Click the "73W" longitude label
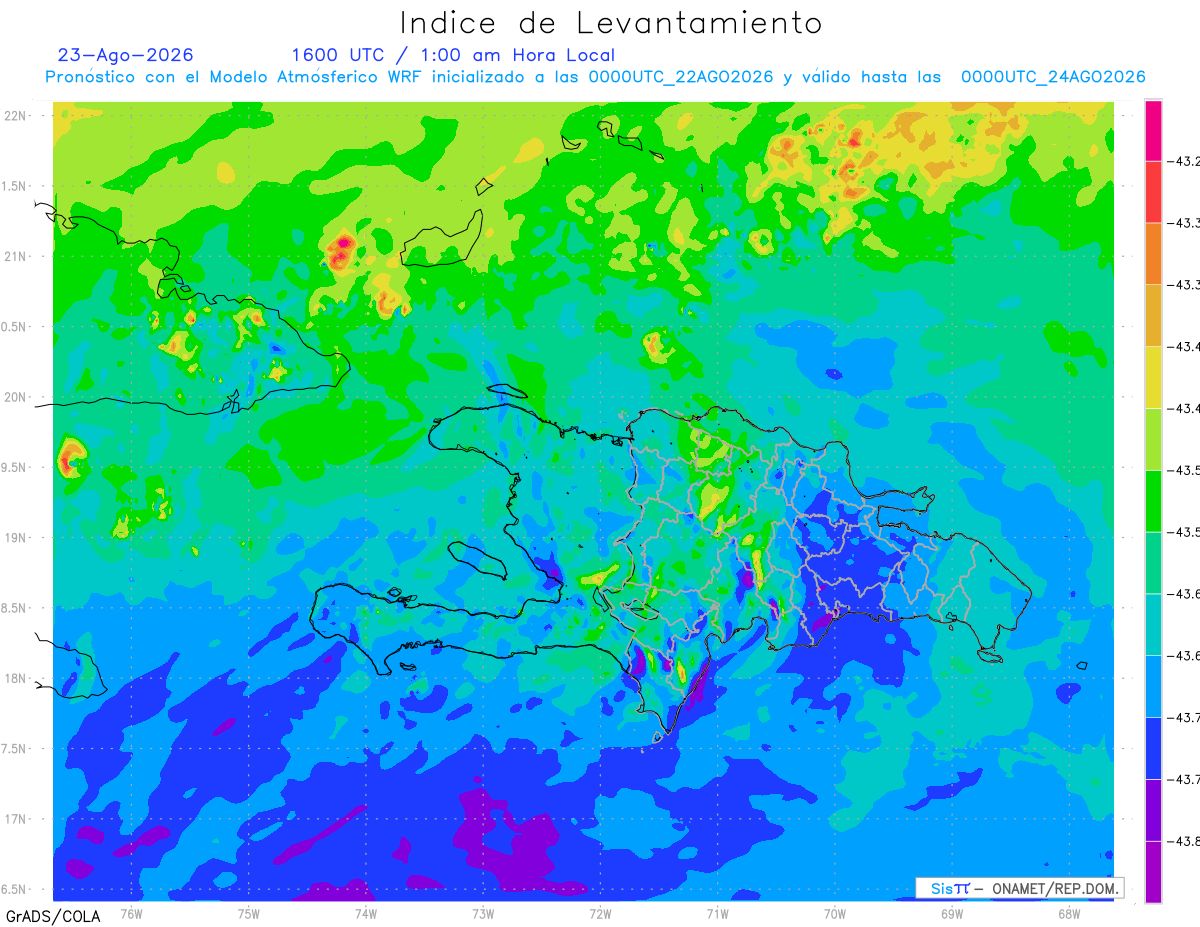The image size is (1200, 927). 483,913
